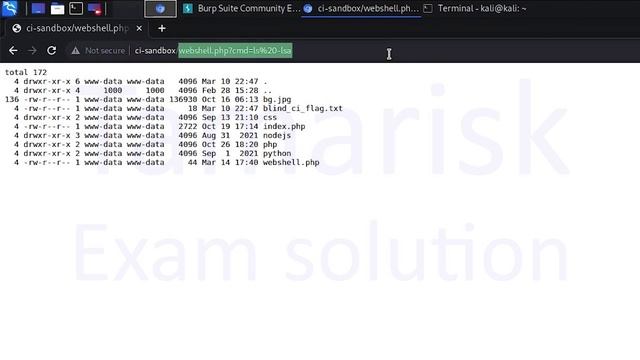
Task: Open the Kali dragon applications menu
Action: point(9,8)
